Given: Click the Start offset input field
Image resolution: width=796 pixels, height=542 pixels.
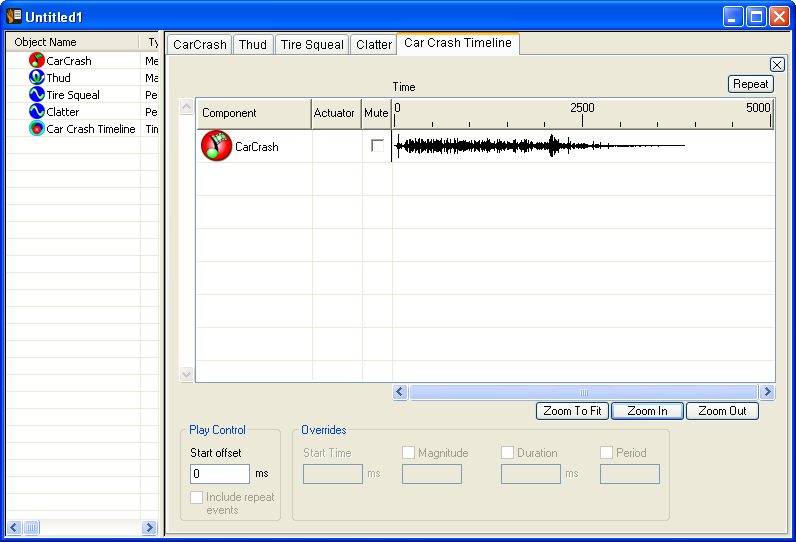Looking at the screenshot, I should coord(220,474).
